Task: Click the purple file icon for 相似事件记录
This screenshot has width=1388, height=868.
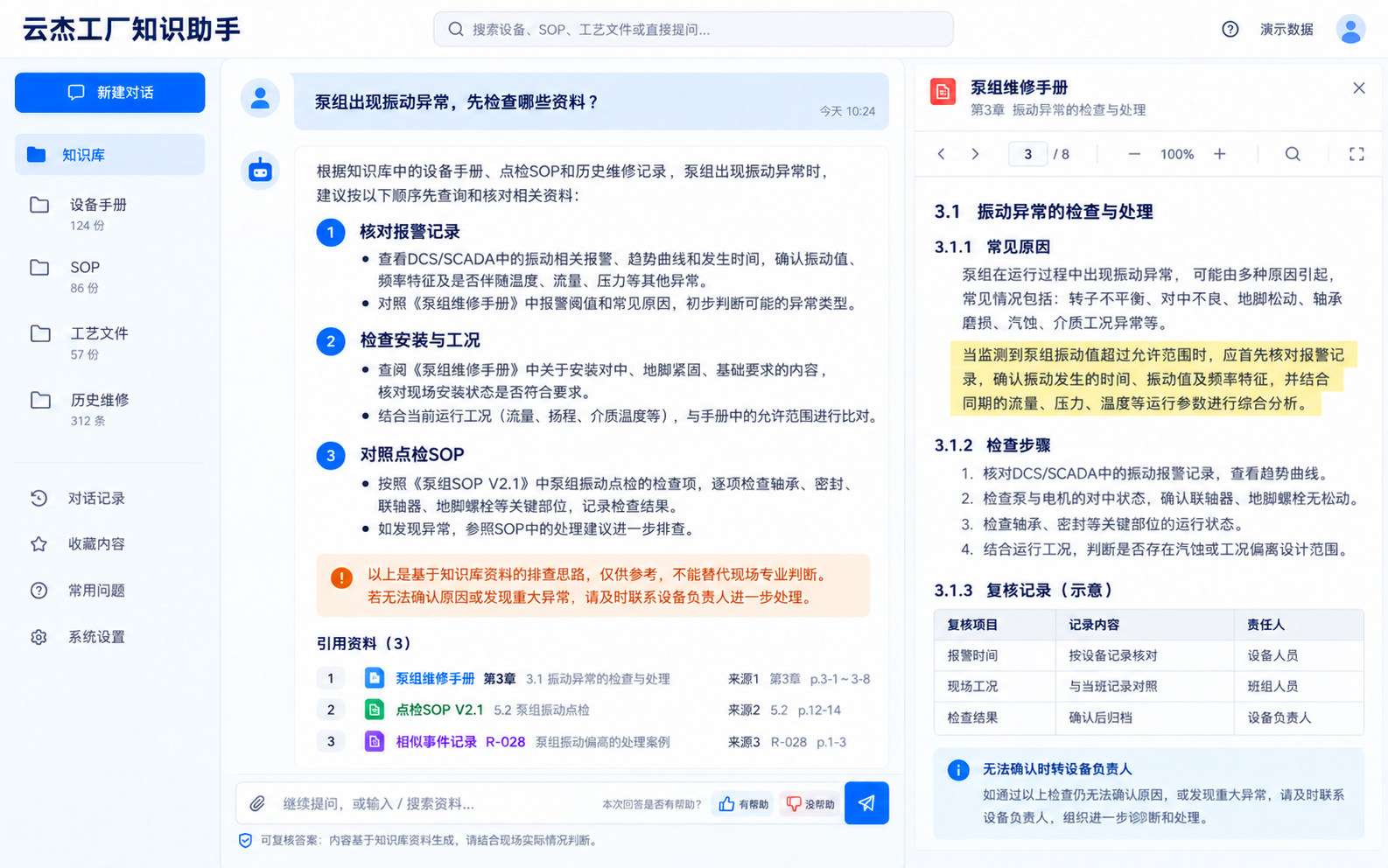Action: click(x=375, y=741)
